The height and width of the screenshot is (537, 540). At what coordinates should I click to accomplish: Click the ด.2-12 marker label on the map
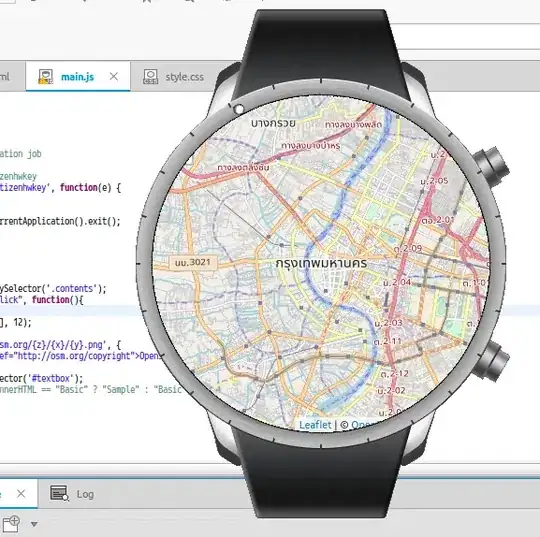(x=395, y=373)
